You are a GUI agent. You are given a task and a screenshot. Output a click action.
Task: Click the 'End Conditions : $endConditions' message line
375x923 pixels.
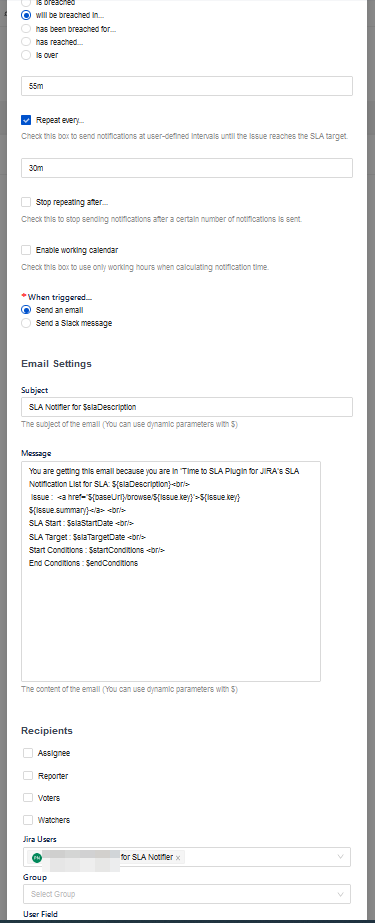83,563
